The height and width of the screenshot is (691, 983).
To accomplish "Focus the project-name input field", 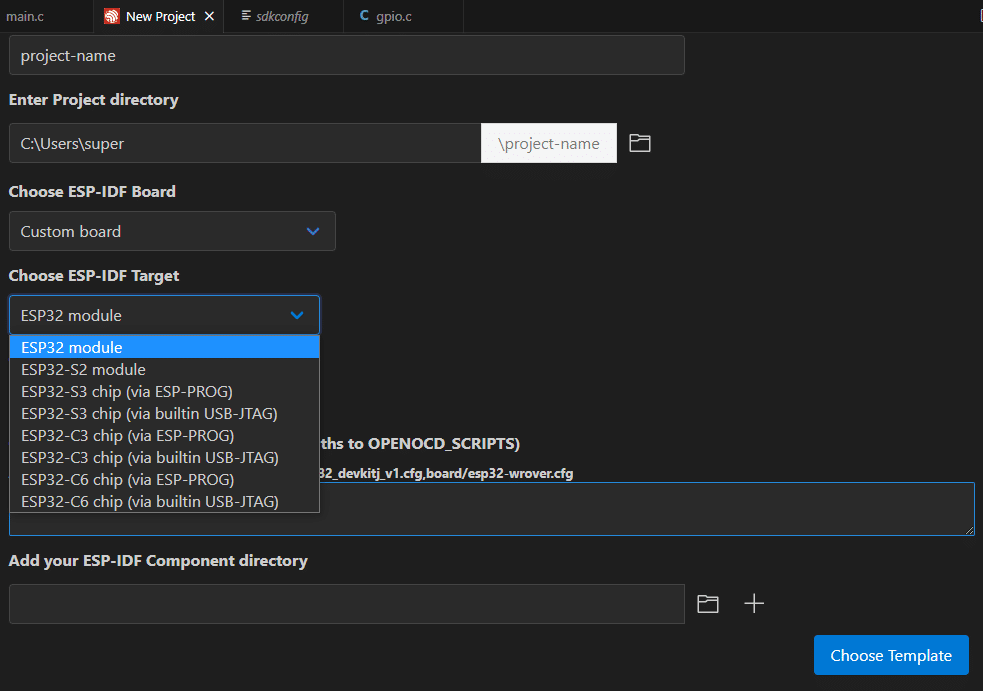I will point(347,55).
